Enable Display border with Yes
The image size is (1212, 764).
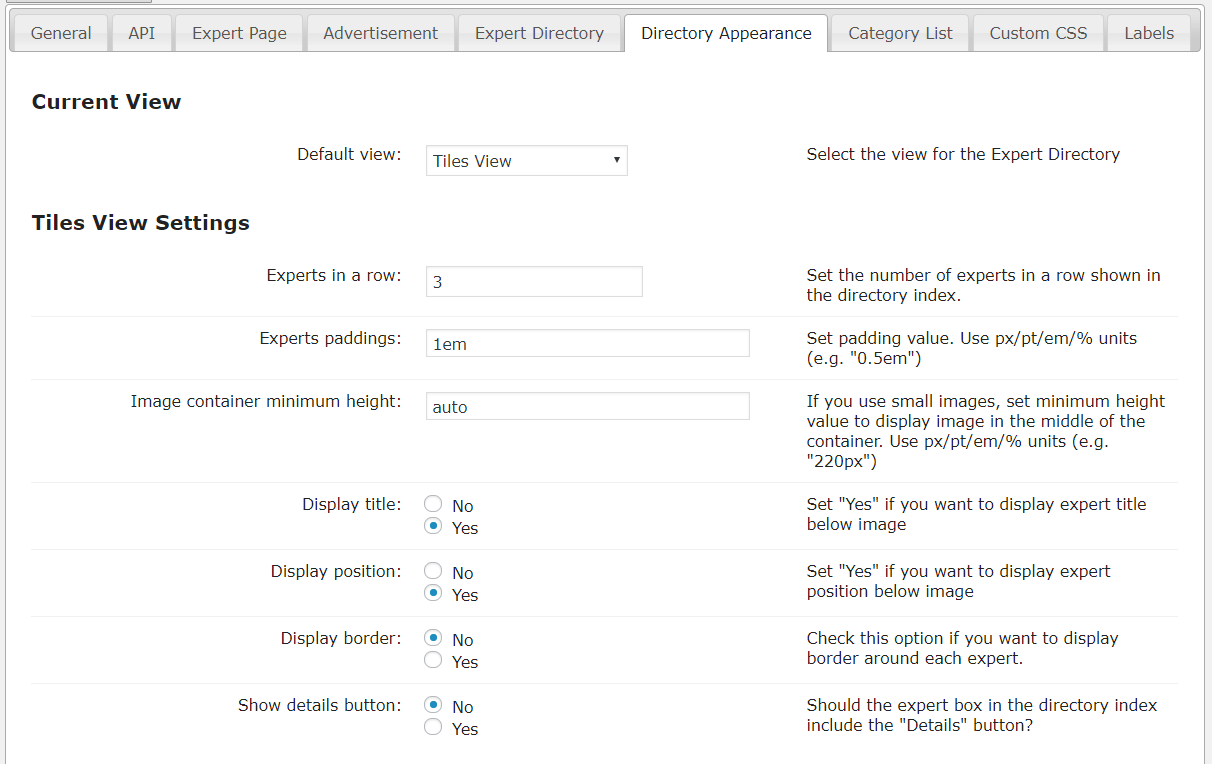(x=434, y=660)
